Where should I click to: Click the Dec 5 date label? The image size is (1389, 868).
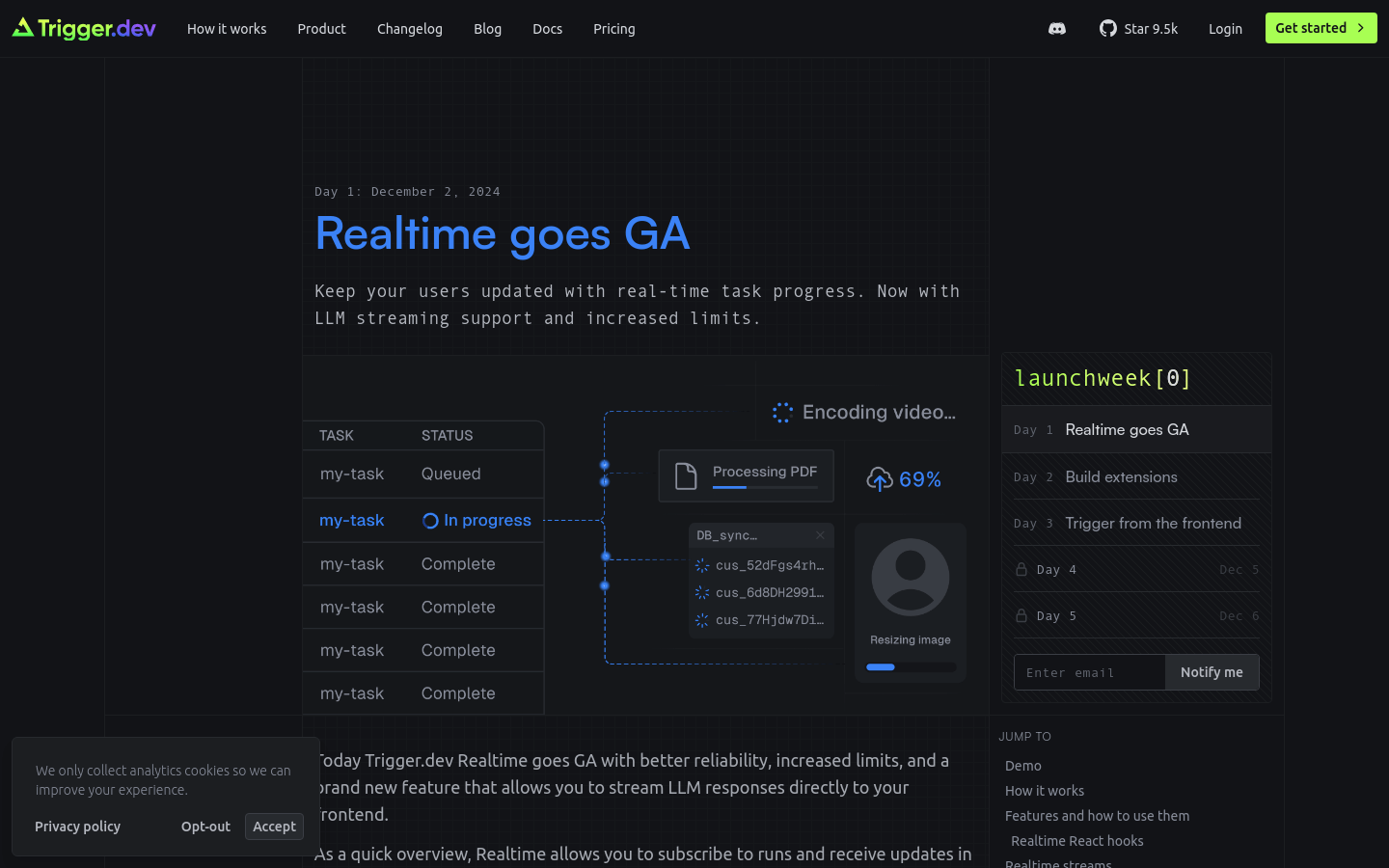[x=1239, y=570]
